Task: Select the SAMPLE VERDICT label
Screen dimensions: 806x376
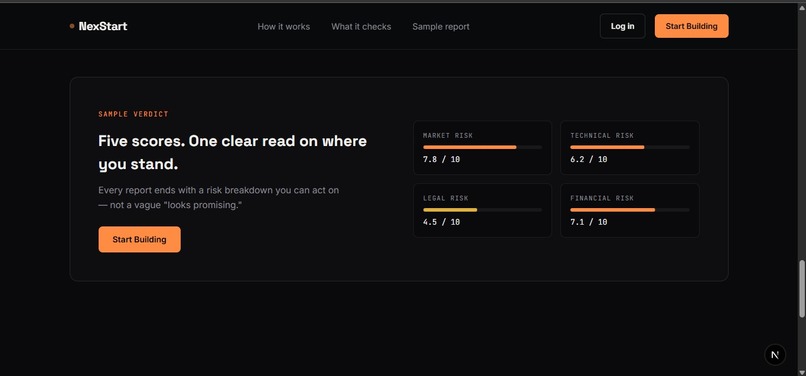Action: click(x=133, y=114)
